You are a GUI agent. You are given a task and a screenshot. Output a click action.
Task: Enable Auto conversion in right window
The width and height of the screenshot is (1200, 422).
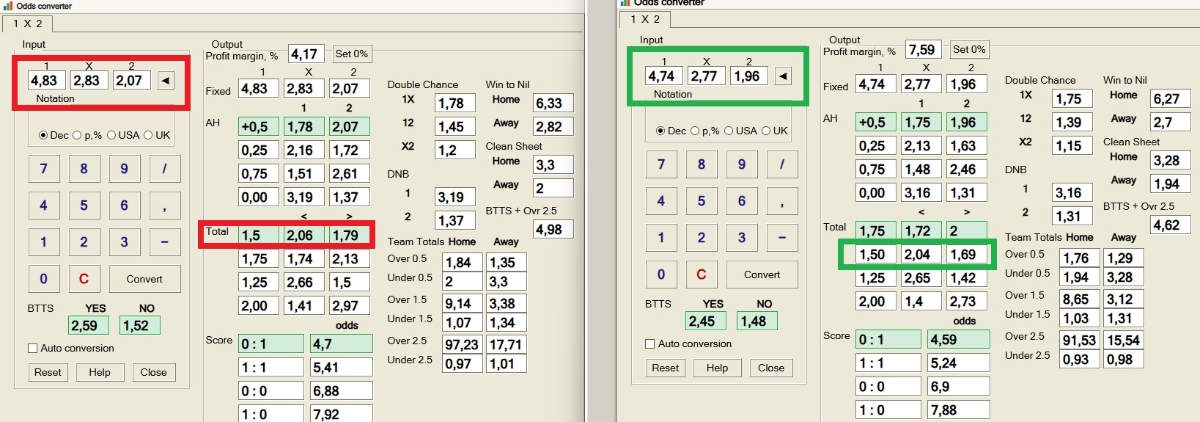(687, 344)
